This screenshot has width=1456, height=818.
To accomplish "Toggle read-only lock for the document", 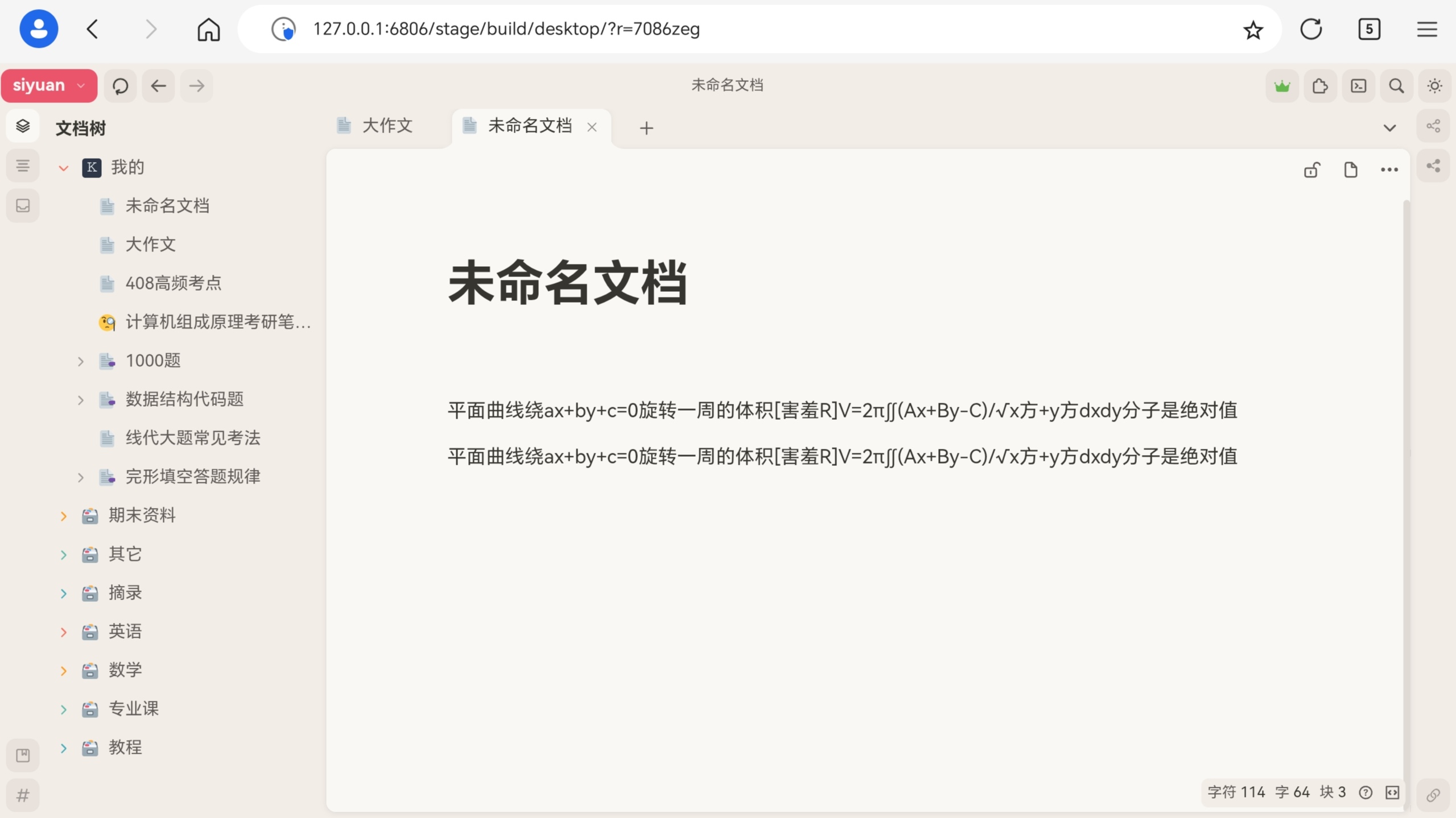I will (1311, 169).
